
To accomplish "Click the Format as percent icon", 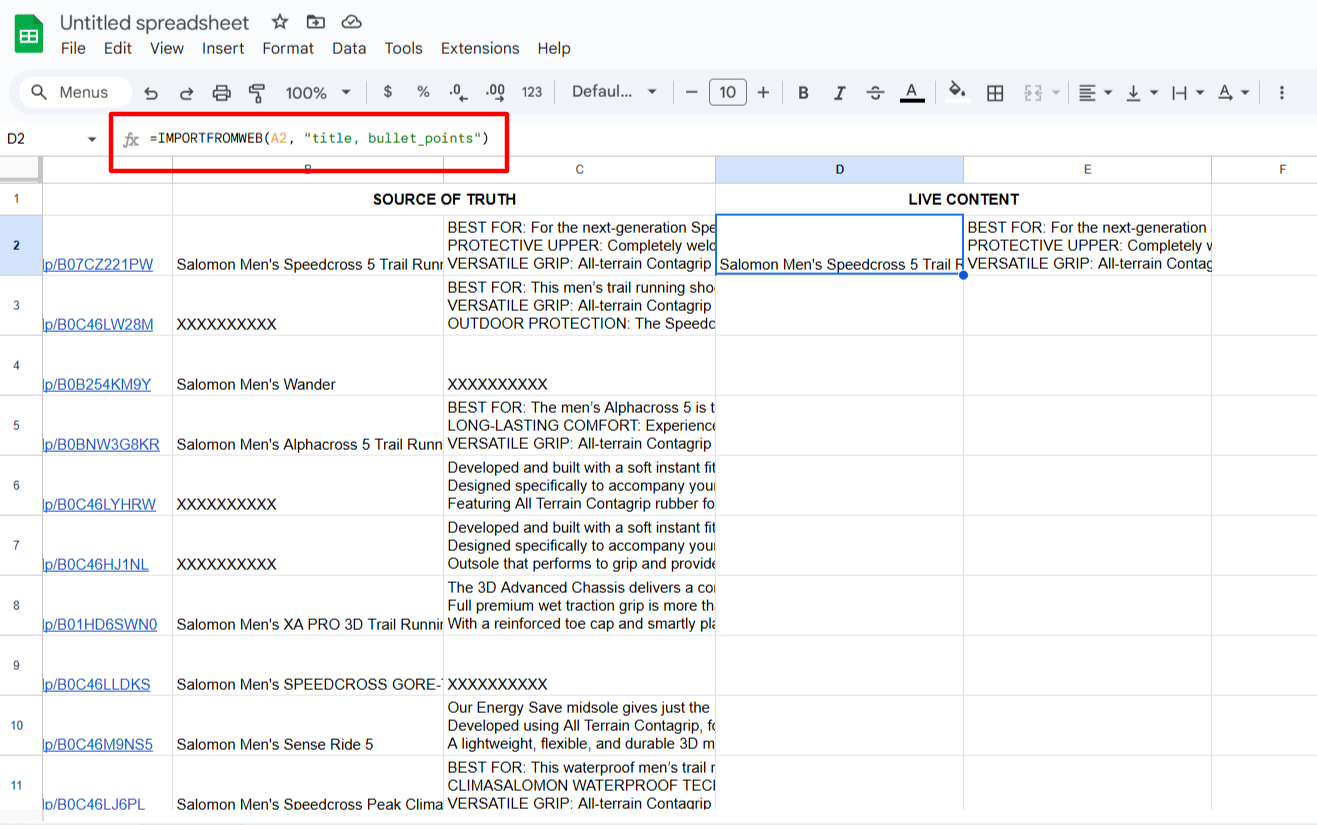I will tap(423, 92).
